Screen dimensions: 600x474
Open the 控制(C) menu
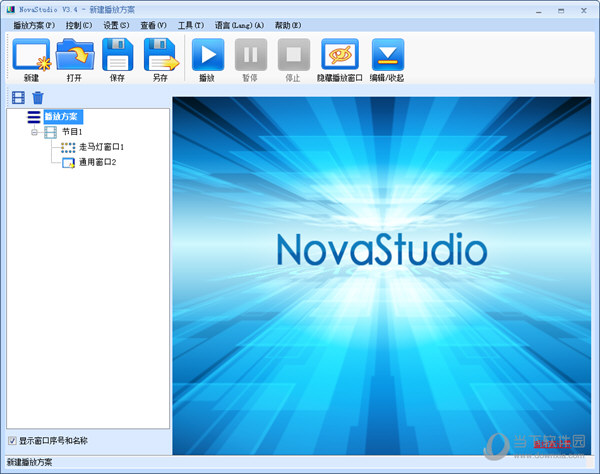(x=79, y=25)
